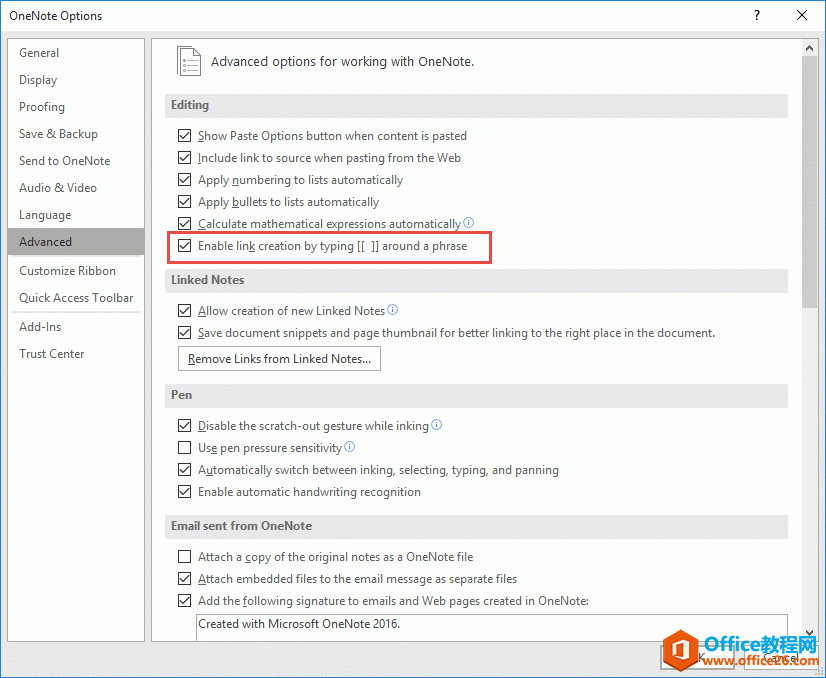Image resolution: width=826 pixels, height=678 pixels.
Task: Uncheck "Enable link creation by typing [[ ]] around a phrase"
Action: point(185,245)
